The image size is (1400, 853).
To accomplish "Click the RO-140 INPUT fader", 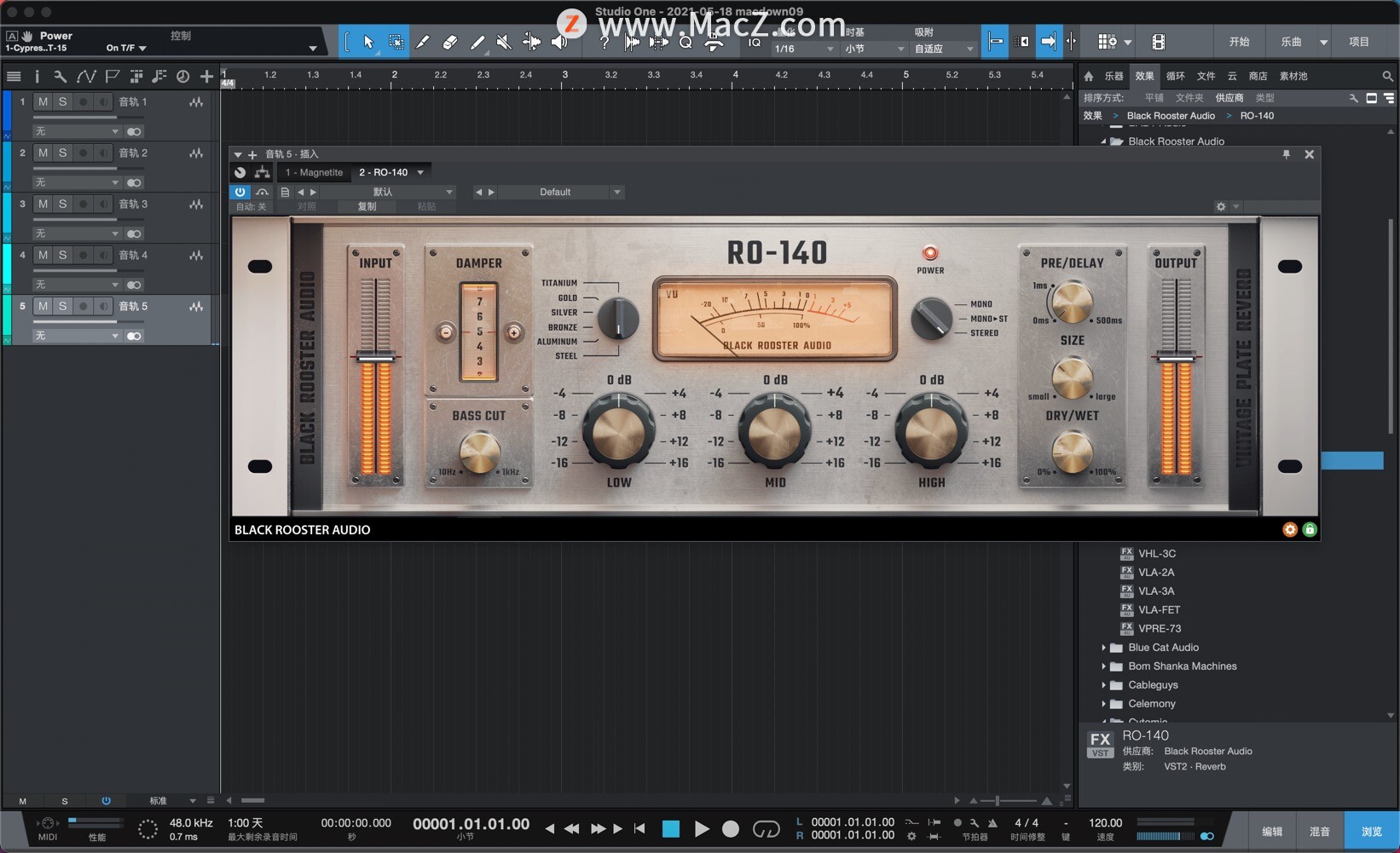I will point(376,358).
